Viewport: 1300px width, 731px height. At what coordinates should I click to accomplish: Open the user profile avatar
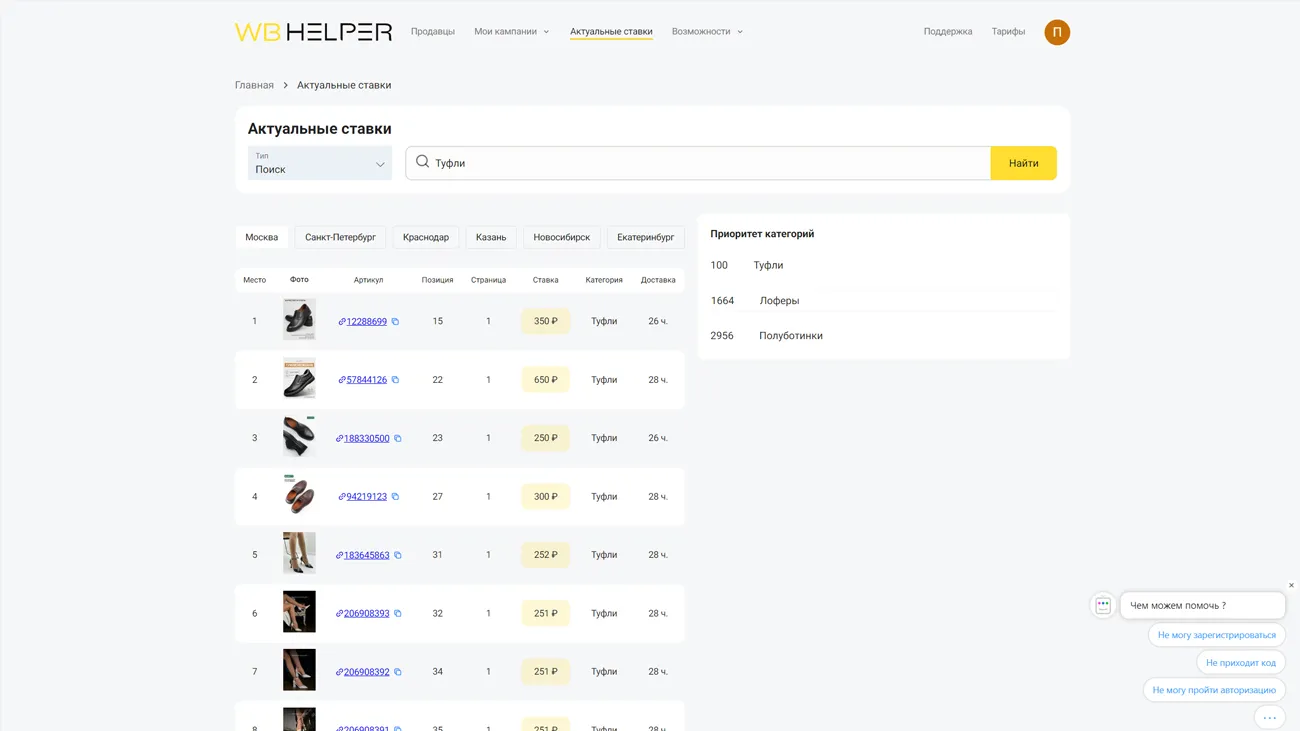click(x=1057, y=32)
